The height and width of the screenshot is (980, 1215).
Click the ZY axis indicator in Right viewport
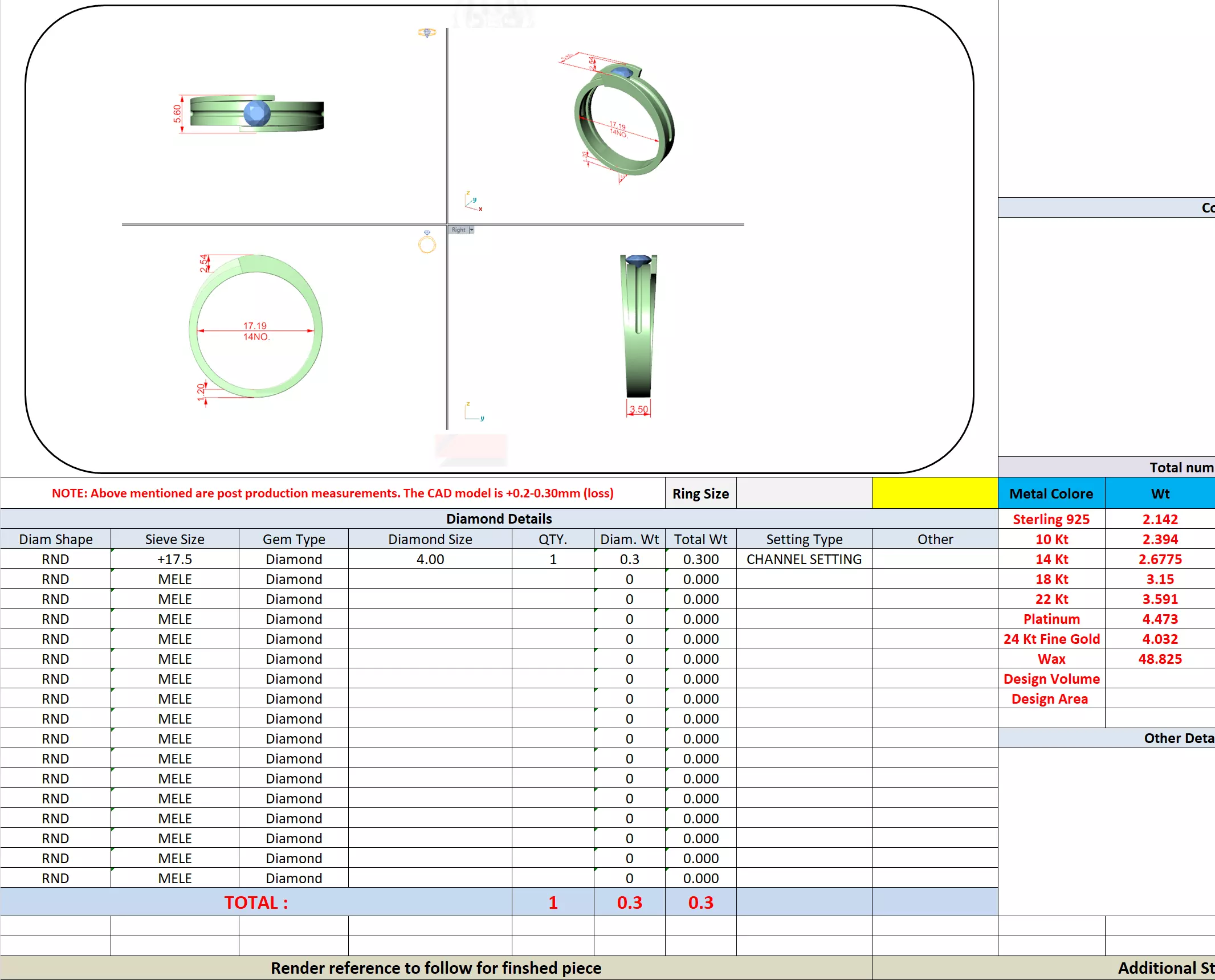pos(473,411)
